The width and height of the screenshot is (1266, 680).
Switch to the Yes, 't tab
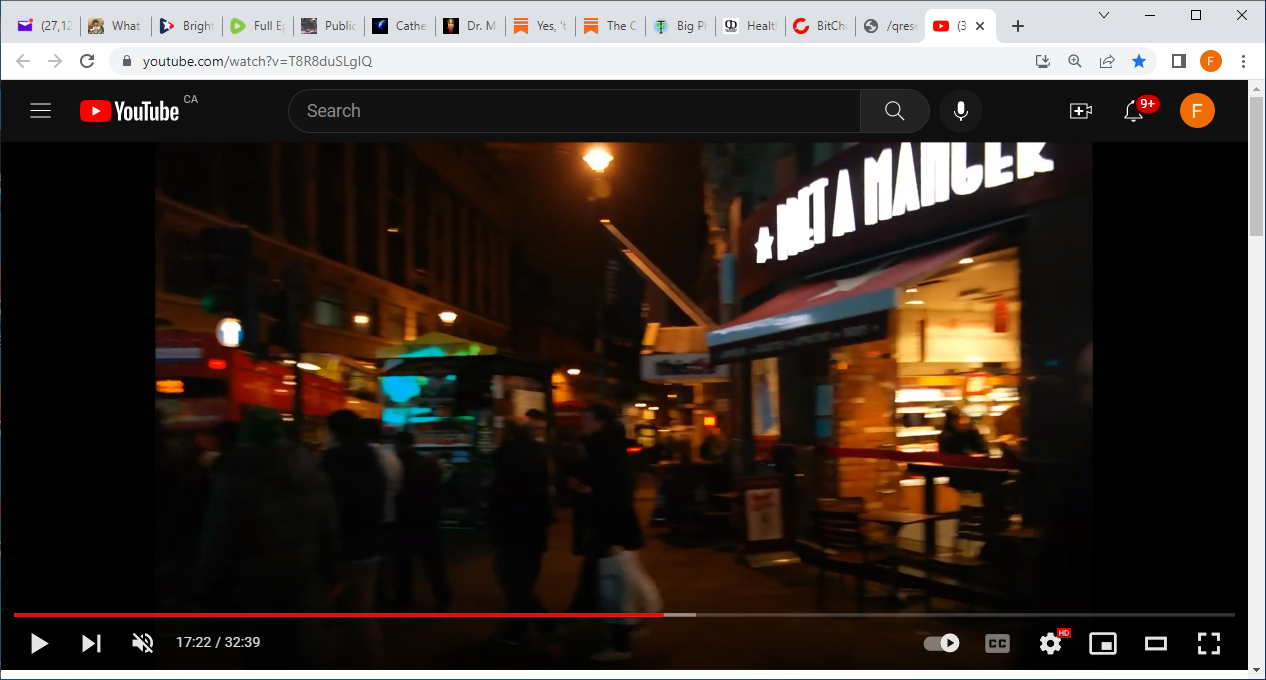coord(541,26)
